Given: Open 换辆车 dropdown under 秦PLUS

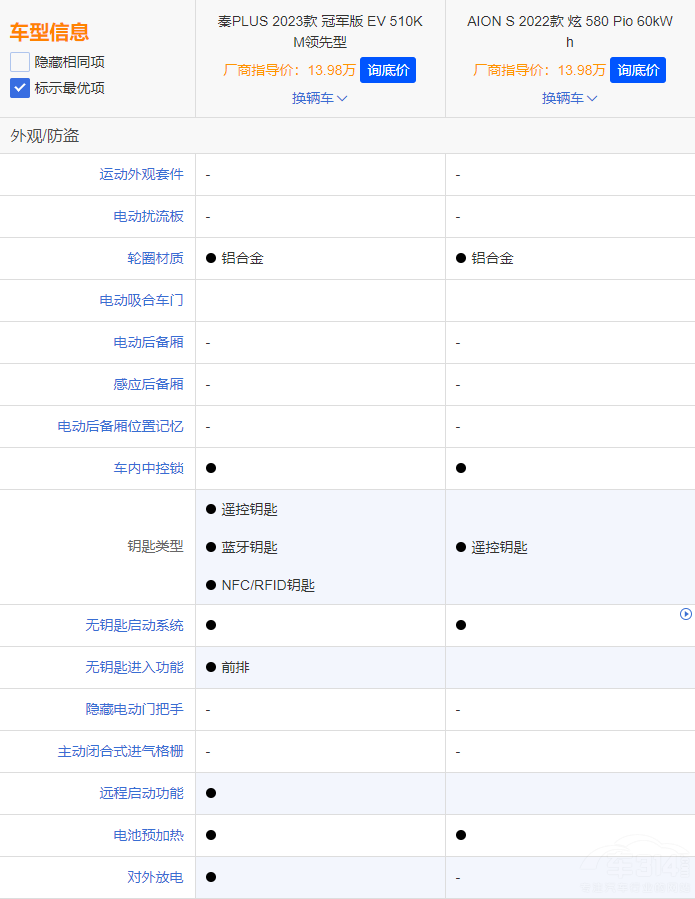Looking at the screenshot, I should point(319,98).
